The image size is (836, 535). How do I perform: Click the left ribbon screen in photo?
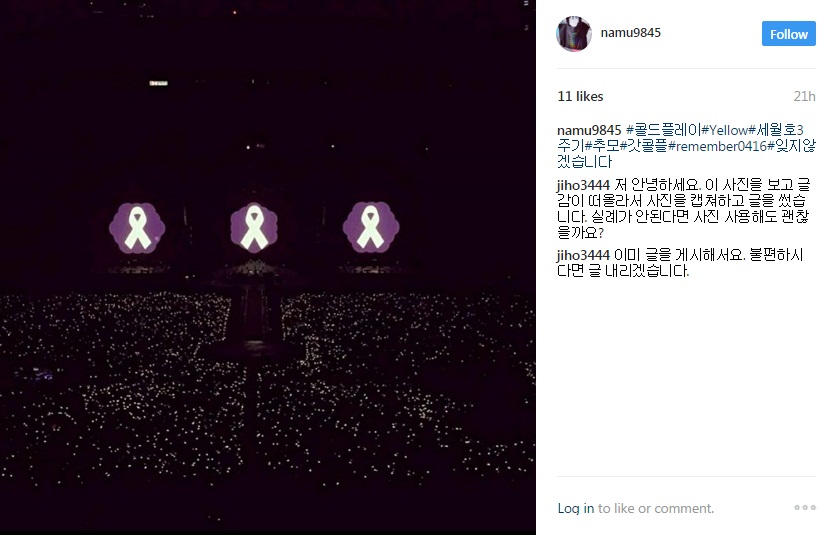point(138,228)
